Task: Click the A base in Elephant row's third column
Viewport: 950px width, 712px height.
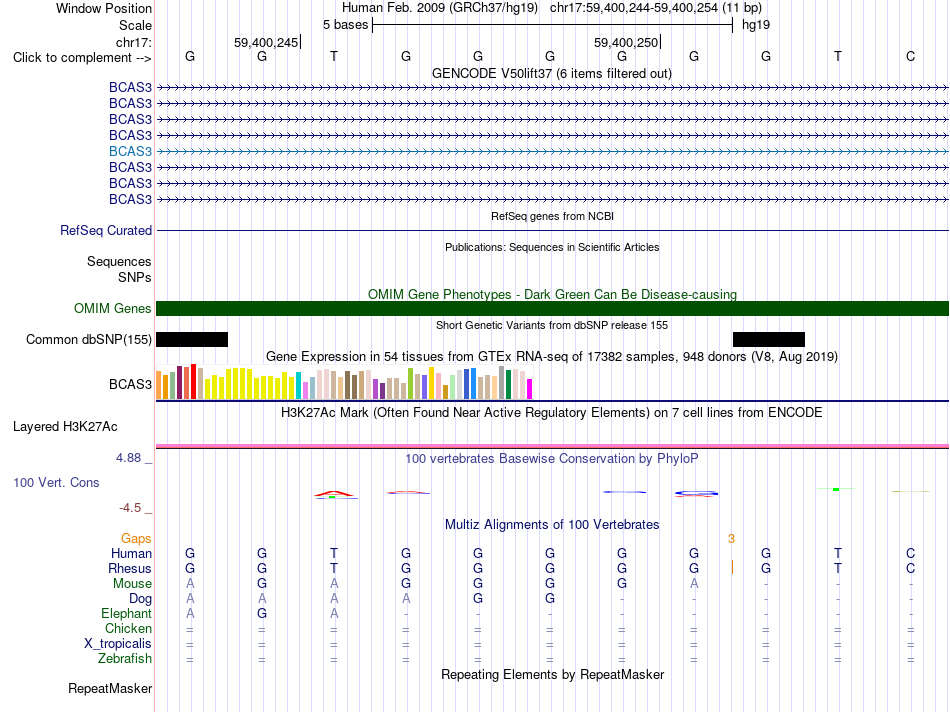Action: (334, 613)
